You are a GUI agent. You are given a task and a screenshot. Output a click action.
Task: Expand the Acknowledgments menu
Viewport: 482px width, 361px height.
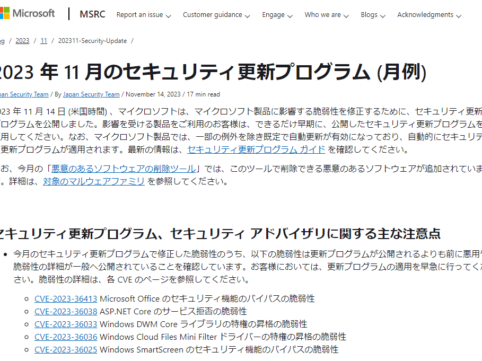point(429,15)
